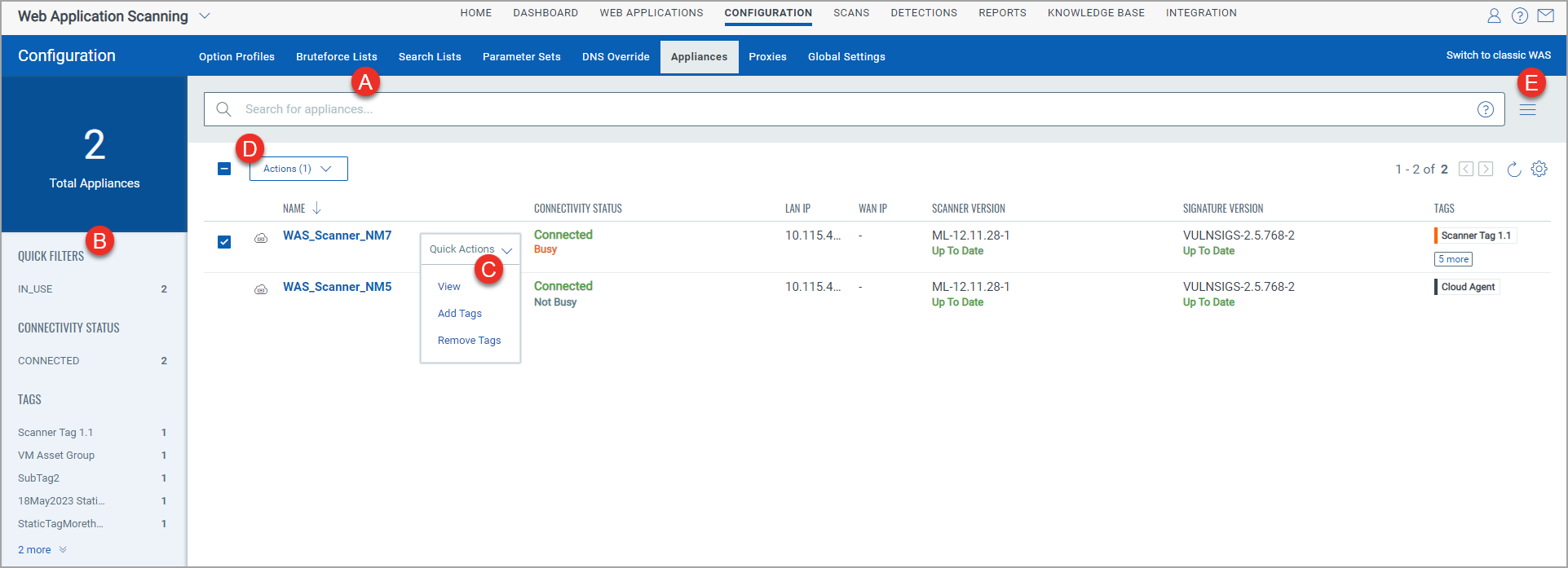
Task: Open the Actions (1) dropdown
Action: tap(298, 169)
